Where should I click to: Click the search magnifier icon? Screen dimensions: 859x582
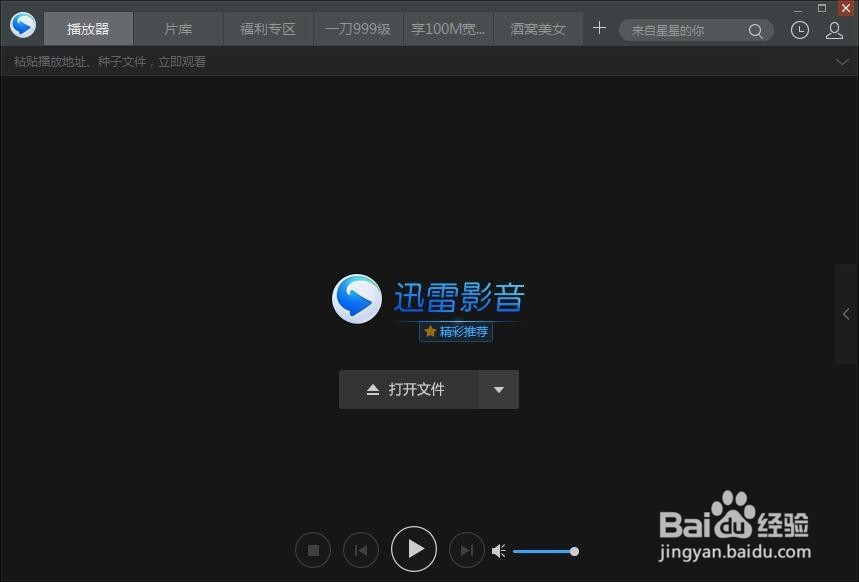(x=755, y=31)
